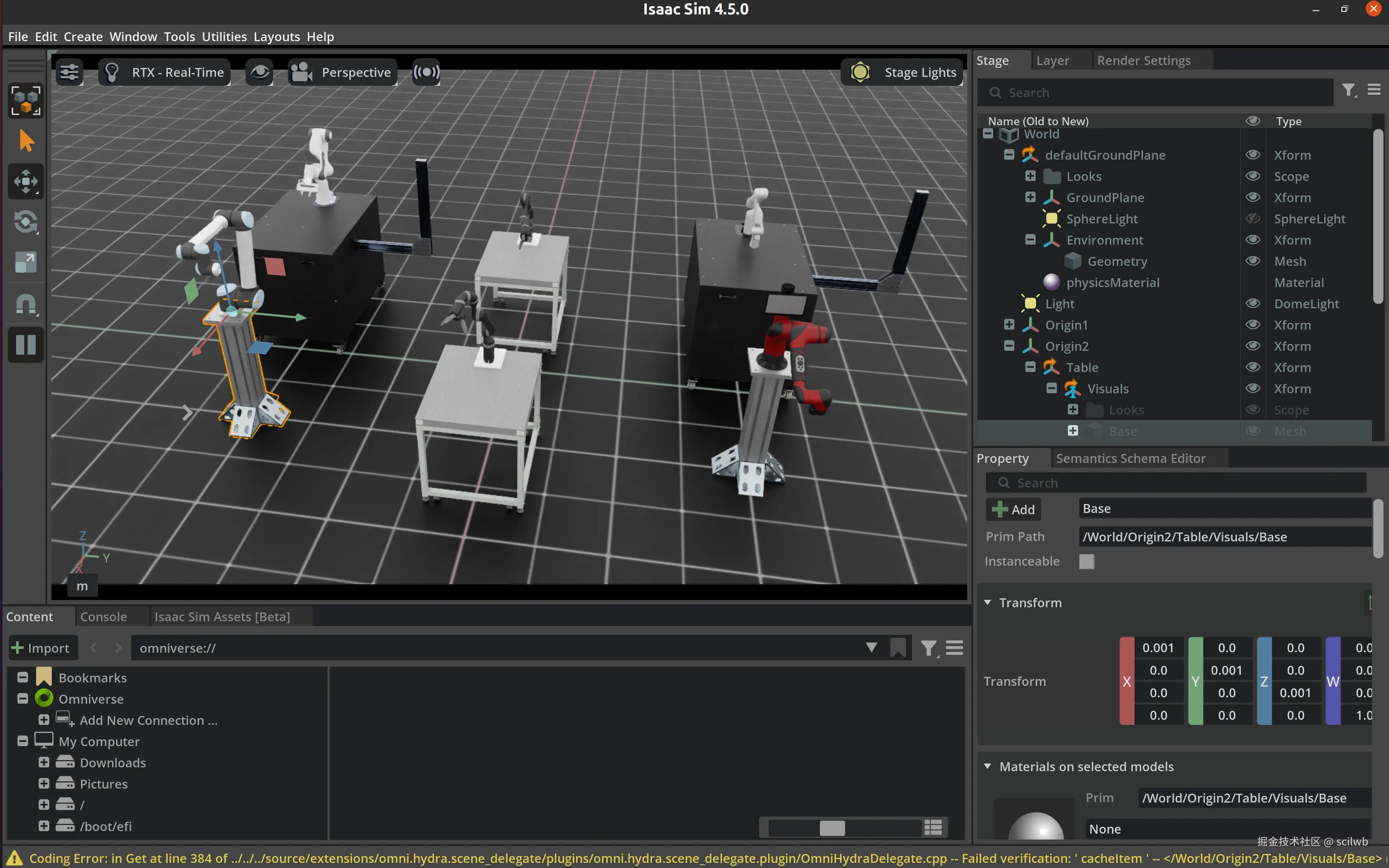Show the hidden SphereLight
The height and width of the screenshot is (868, 1389).
1252,219
